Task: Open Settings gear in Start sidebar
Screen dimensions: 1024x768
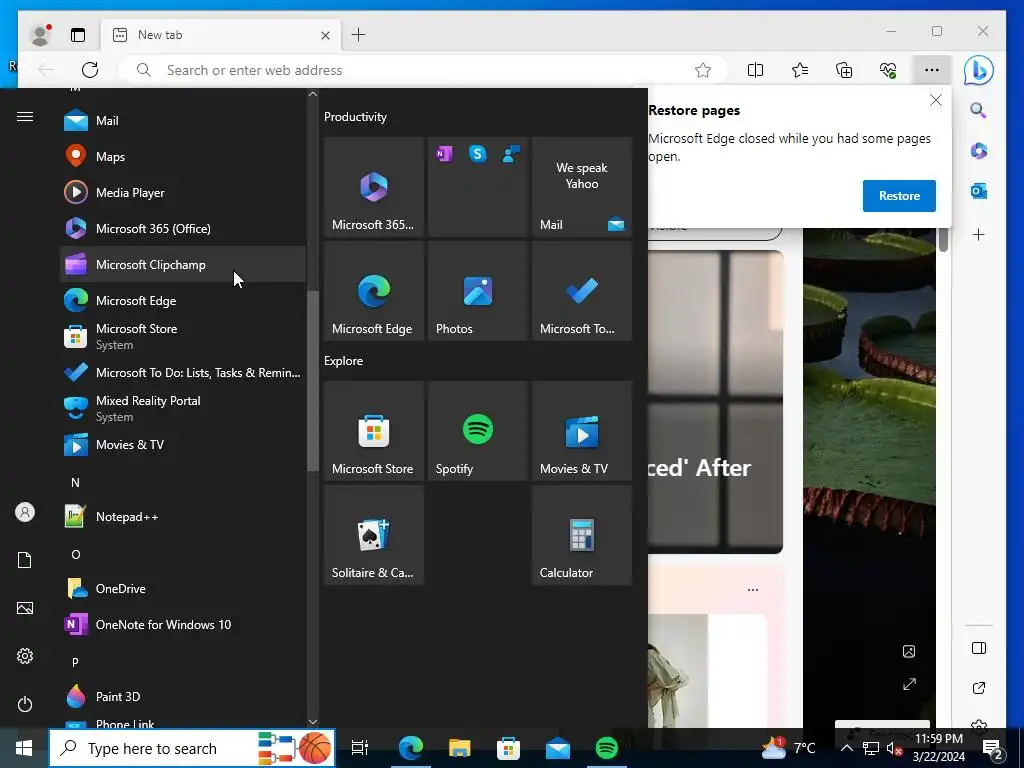Action: 25,656
